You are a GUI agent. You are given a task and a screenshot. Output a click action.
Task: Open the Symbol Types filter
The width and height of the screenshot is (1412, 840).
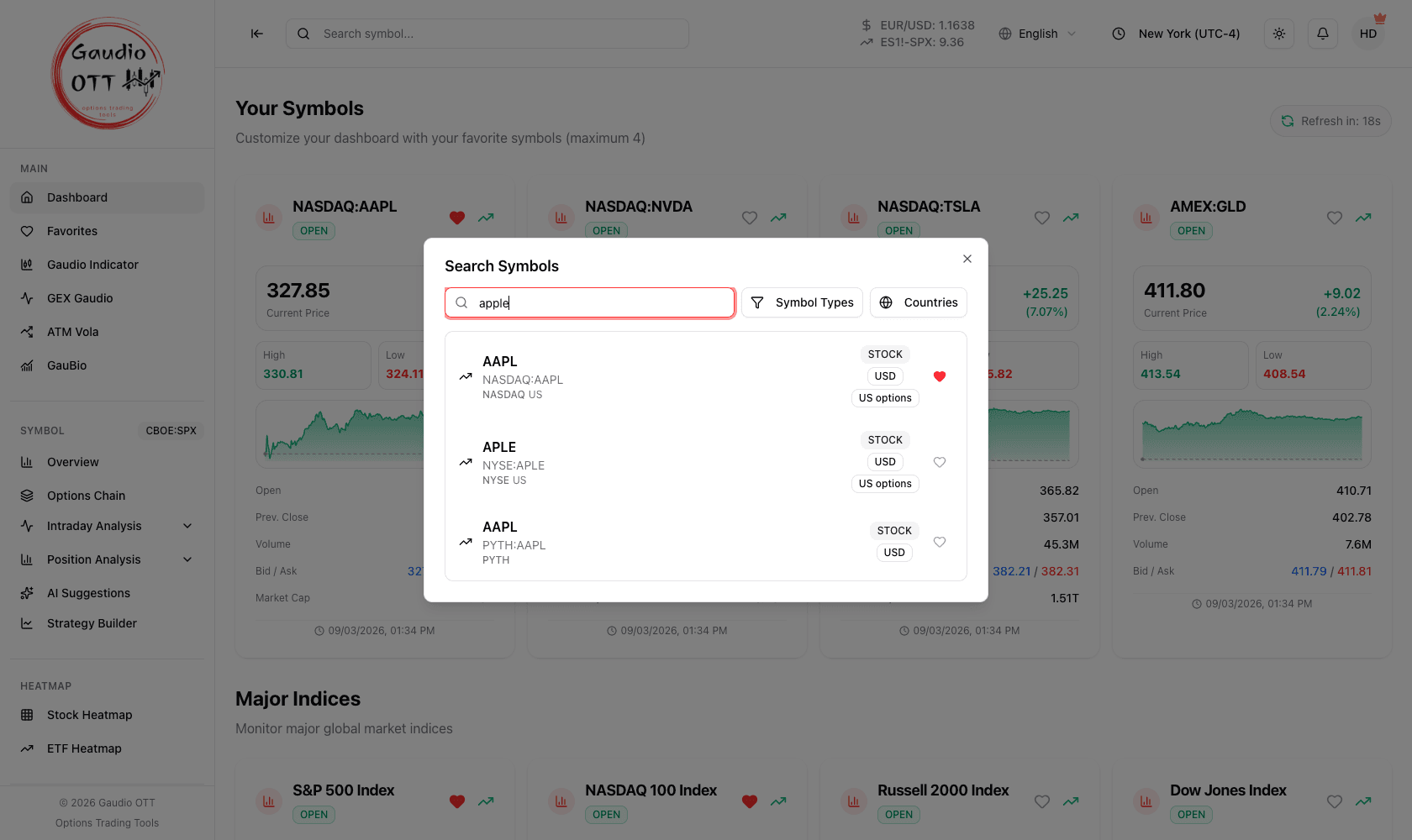click(802, 302)
